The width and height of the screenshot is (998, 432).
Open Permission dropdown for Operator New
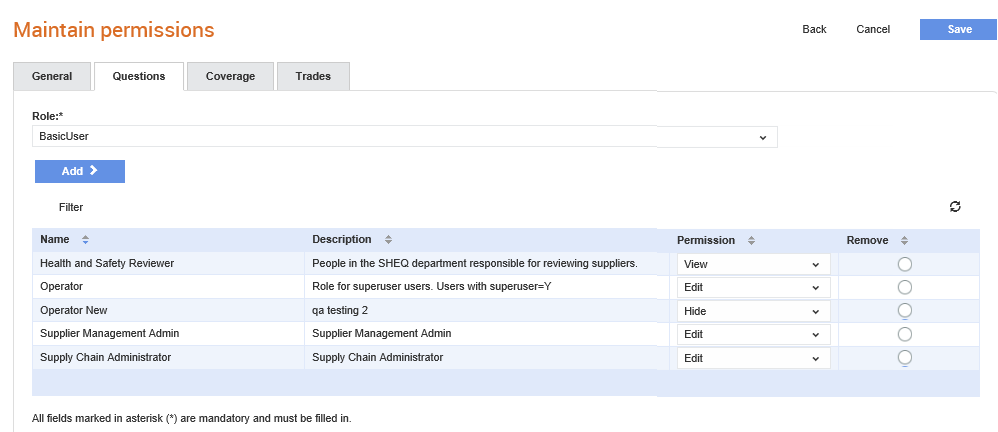754,311
